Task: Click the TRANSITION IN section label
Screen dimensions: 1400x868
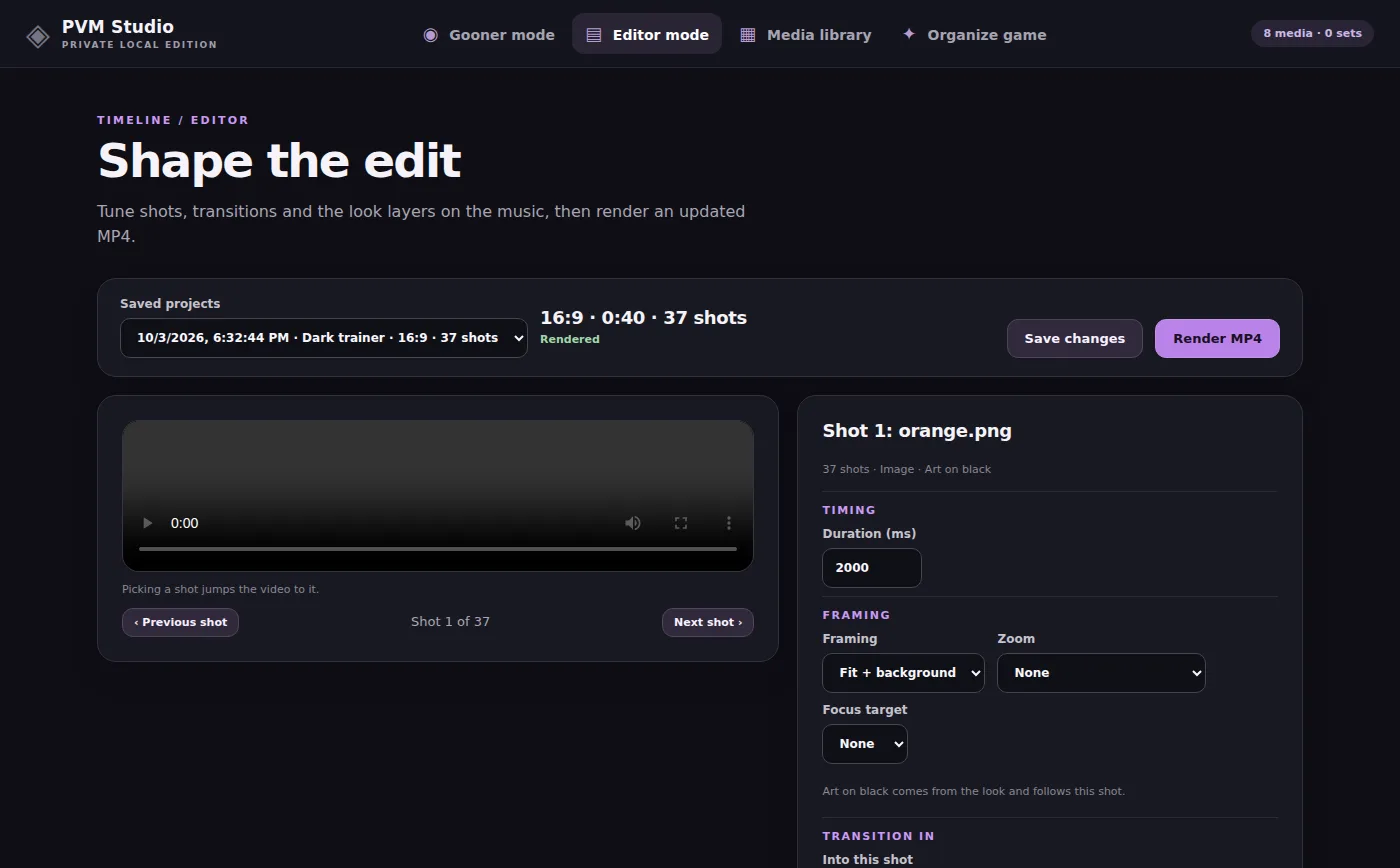Action: (878, 836)
